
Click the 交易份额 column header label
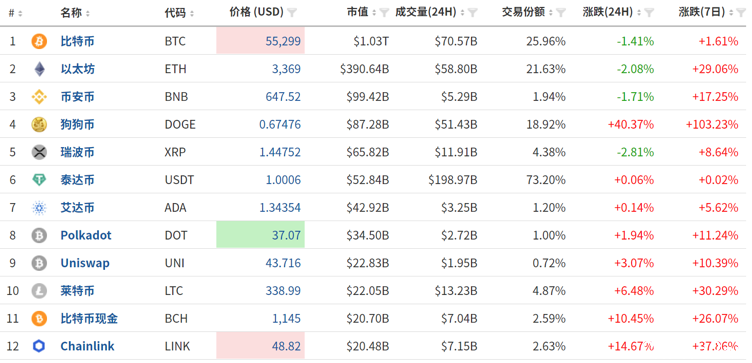[523, 12]
